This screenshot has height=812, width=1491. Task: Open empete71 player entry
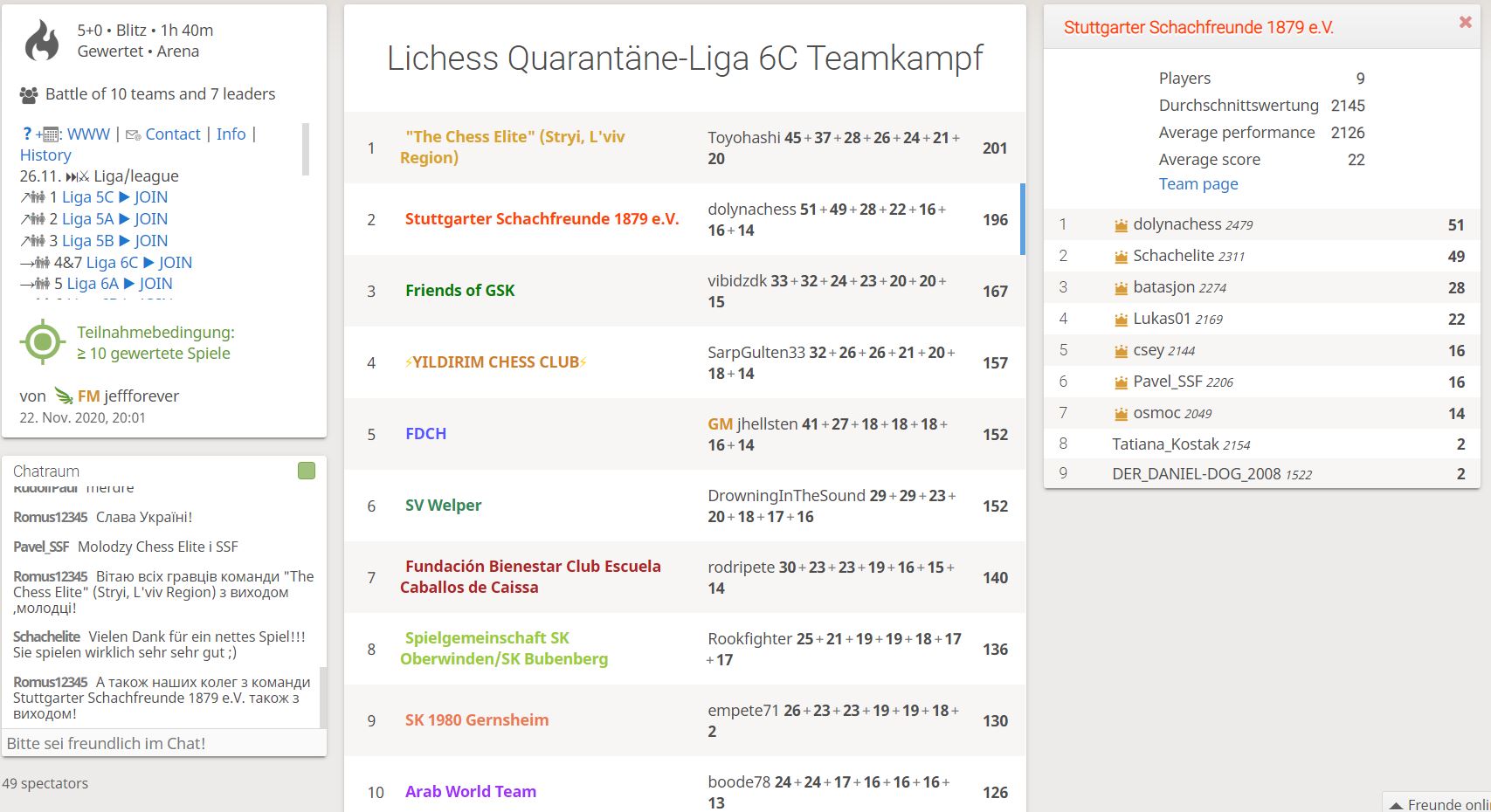click(743, 711)
